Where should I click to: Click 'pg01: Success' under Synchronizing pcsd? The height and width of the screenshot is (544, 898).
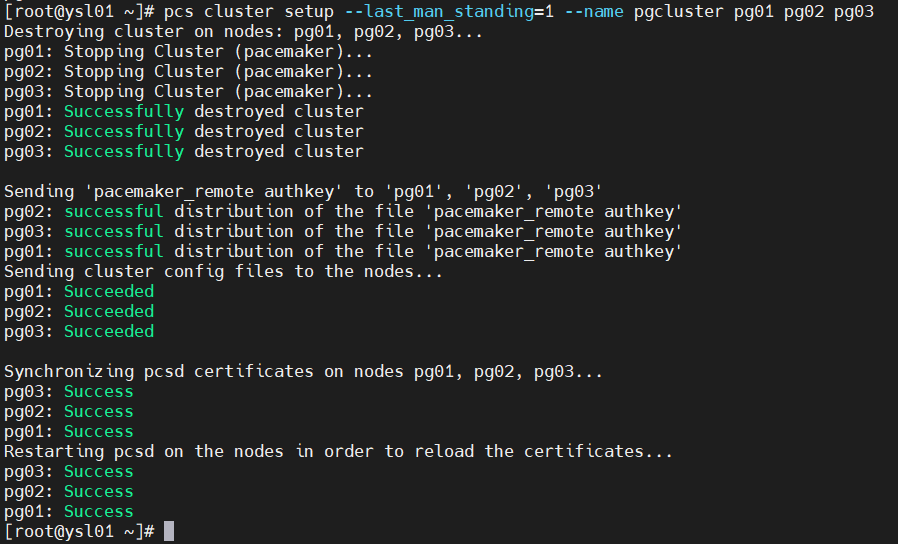(x=69, y=432)
